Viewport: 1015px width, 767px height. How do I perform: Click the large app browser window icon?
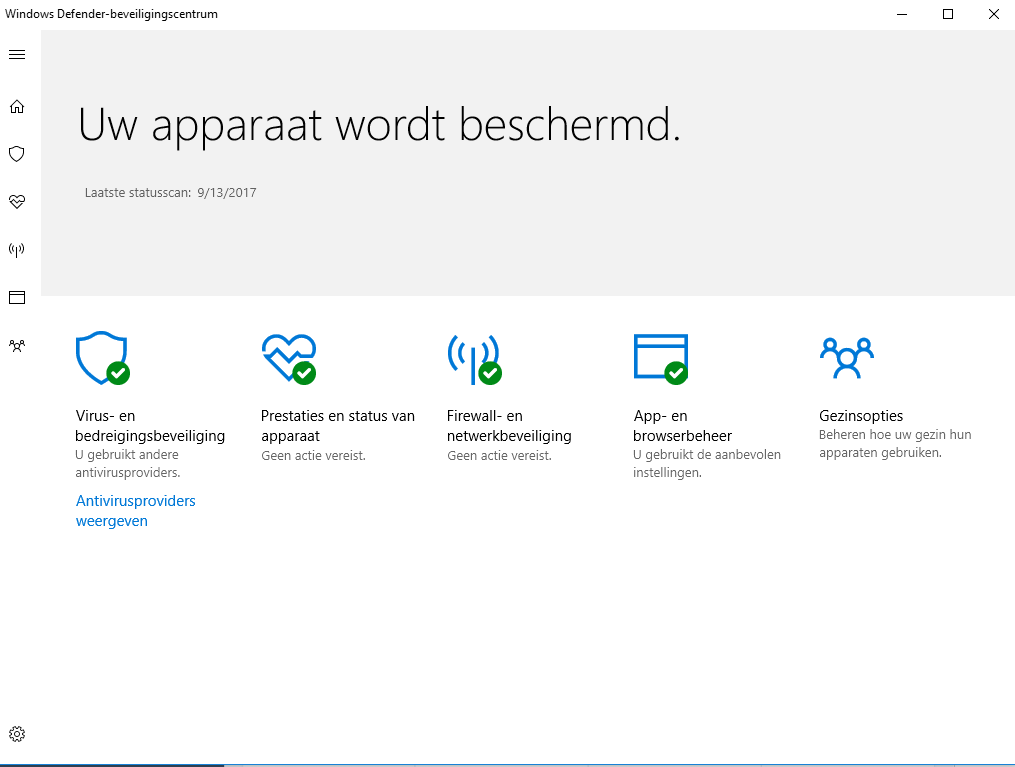pyautogui.click(x=660, y=359)
